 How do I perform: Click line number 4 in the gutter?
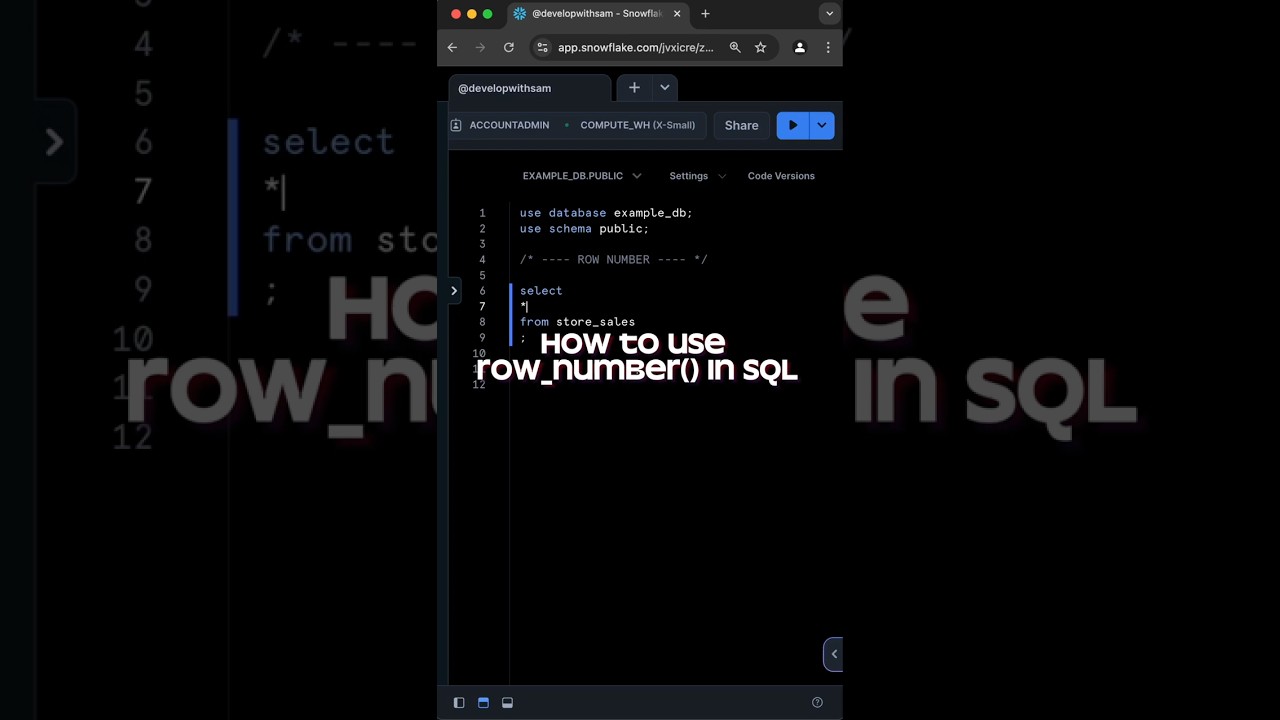tap(482, 260)
